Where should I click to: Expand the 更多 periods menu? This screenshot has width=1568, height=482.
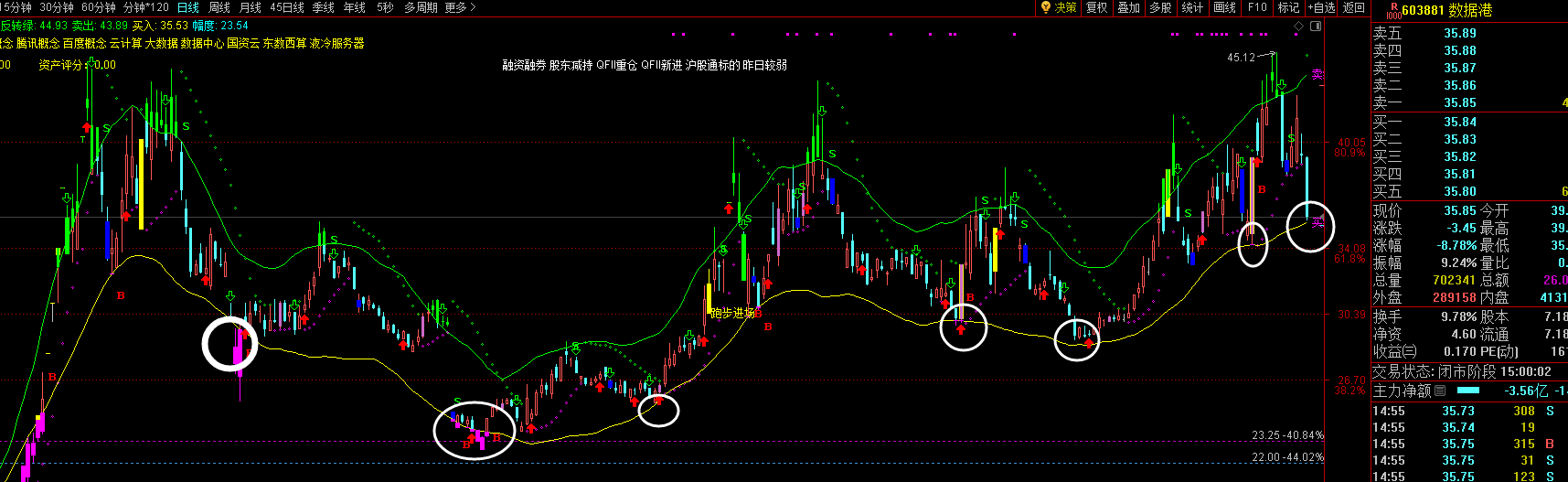(x=461, y=7)
